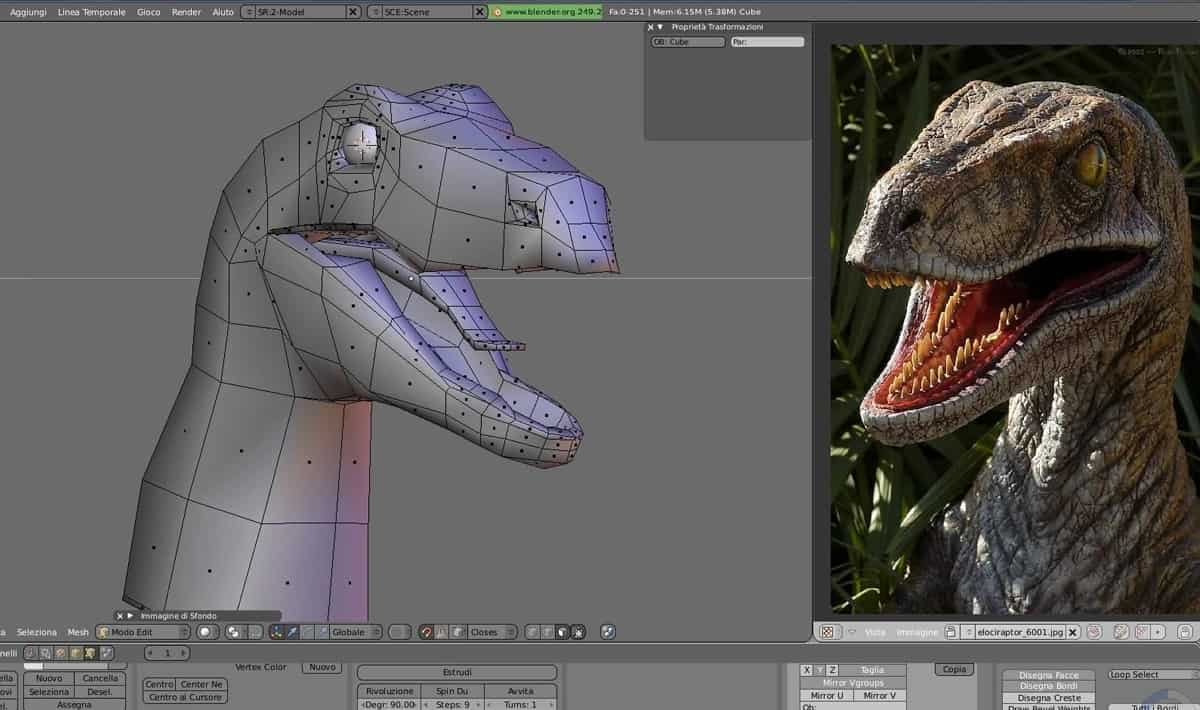
Task: Click the Centro al Cursore button
Action: [x=184, y=697]
